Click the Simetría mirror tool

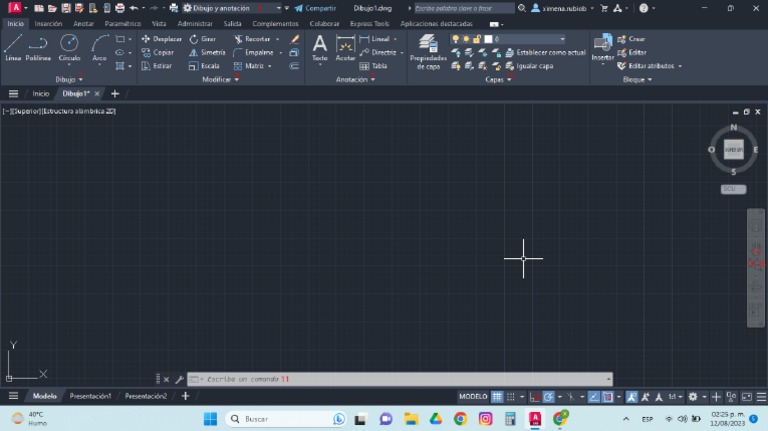(207, 52)
